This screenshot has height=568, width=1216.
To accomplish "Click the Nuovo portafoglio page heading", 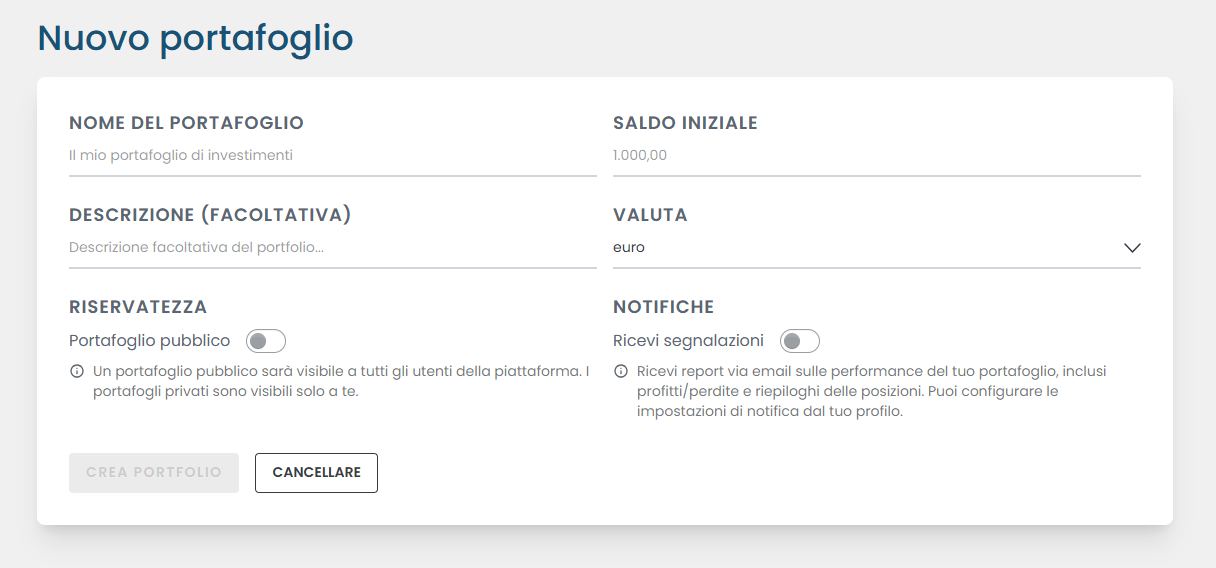I will (195, 38).
